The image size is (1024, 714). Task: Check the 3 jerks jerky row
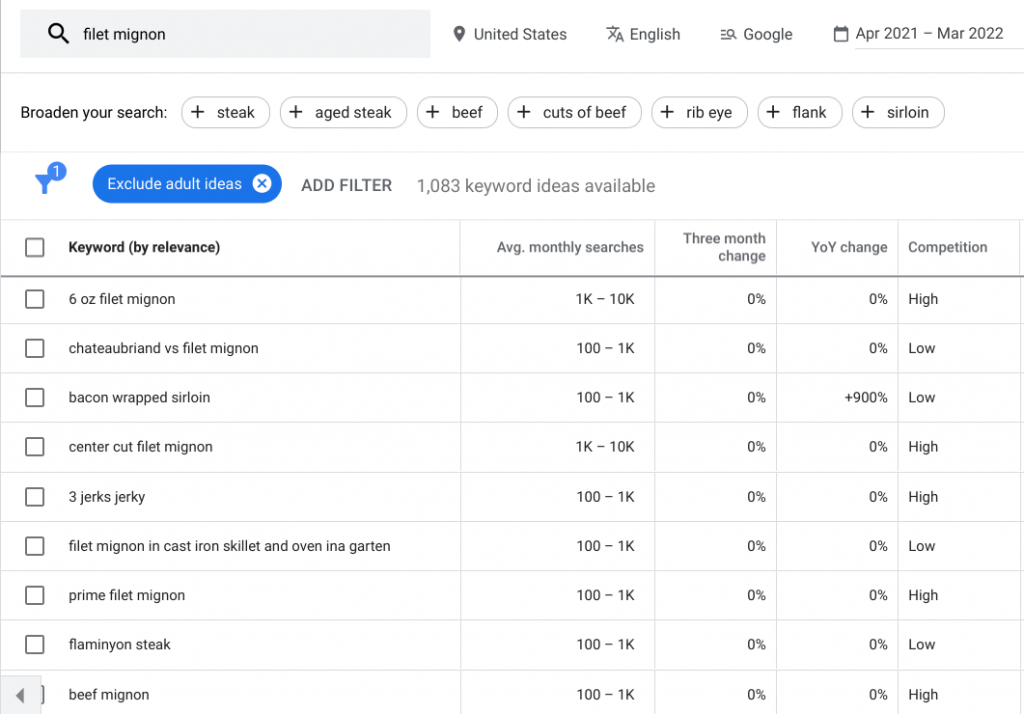(x=35, y=497)
